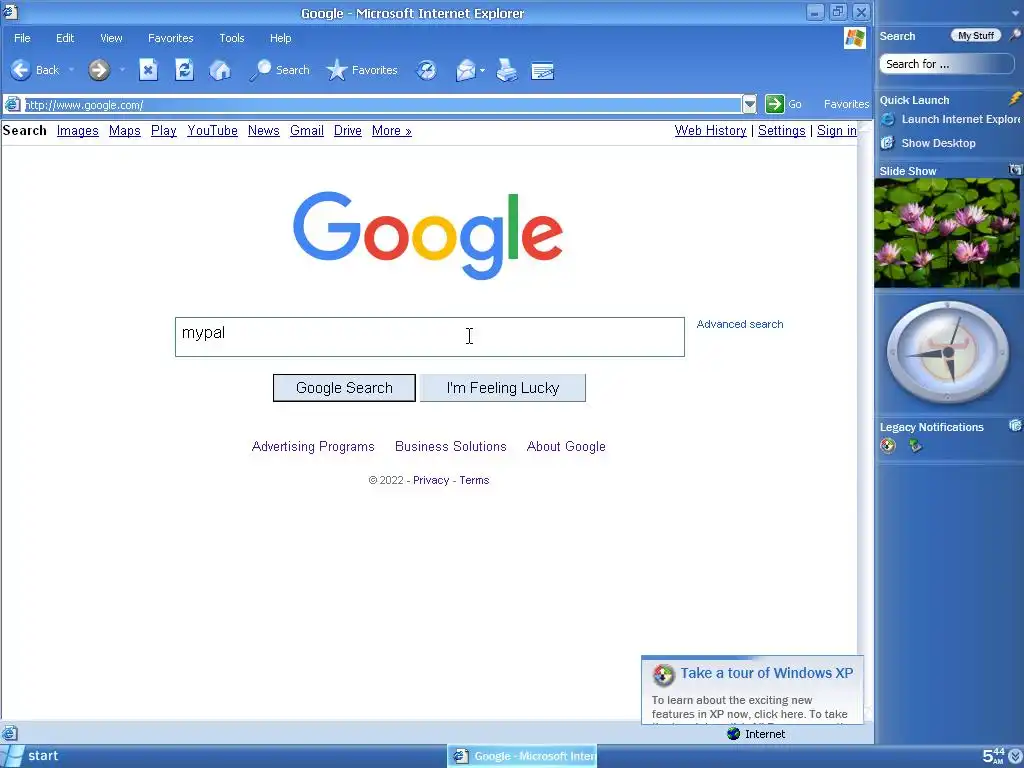Click the sidebar Search for field
Viewport: 1024px width, 768px height.
[947, 64]
